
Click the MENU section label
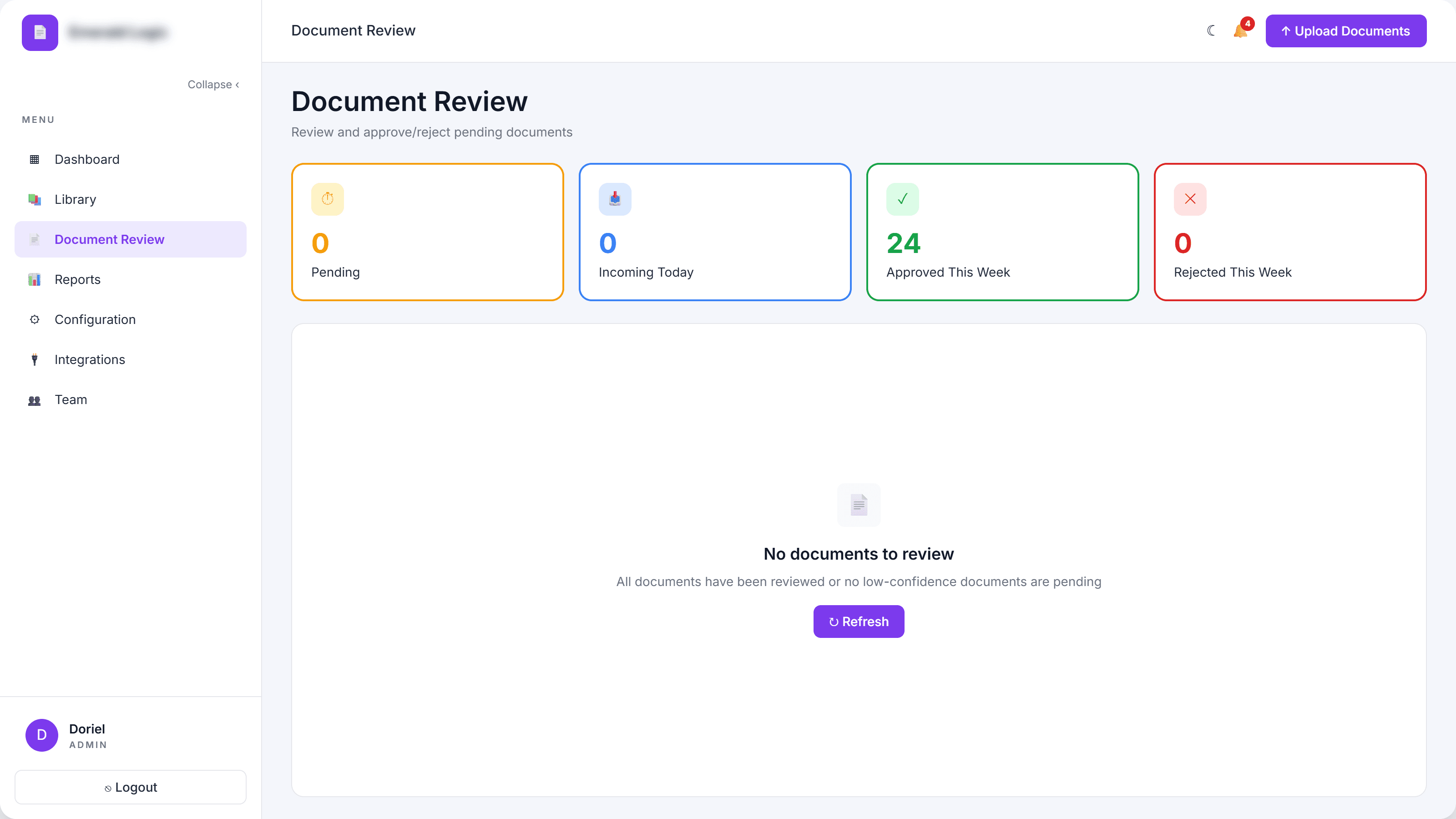click(38, 120)
